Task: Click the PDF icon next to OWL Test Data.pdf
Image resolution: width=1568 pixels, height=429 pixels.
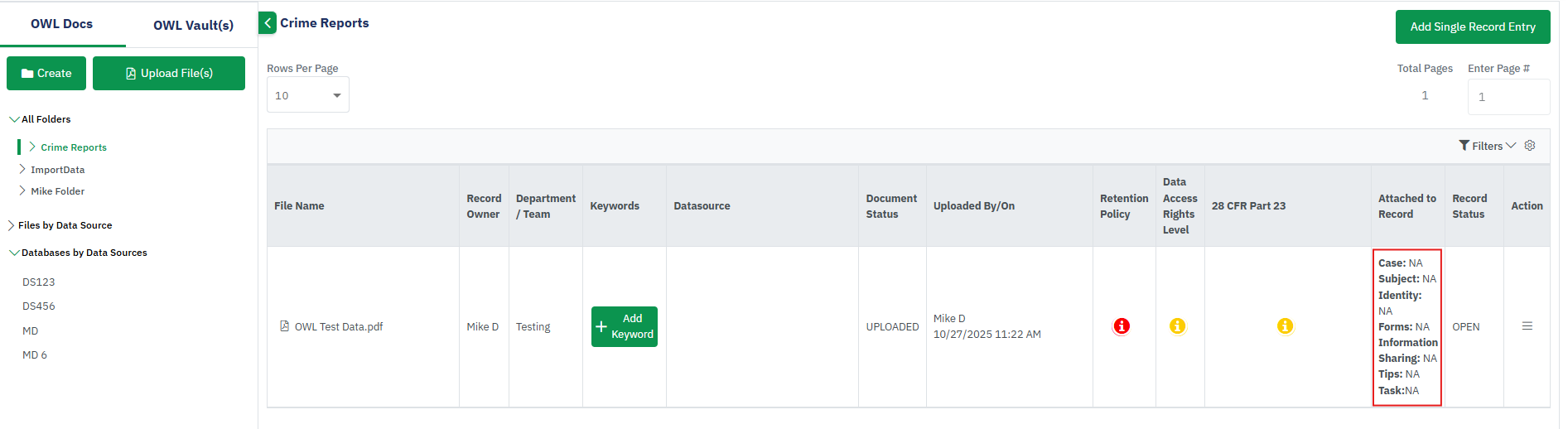Action: (x=285, y=326)
